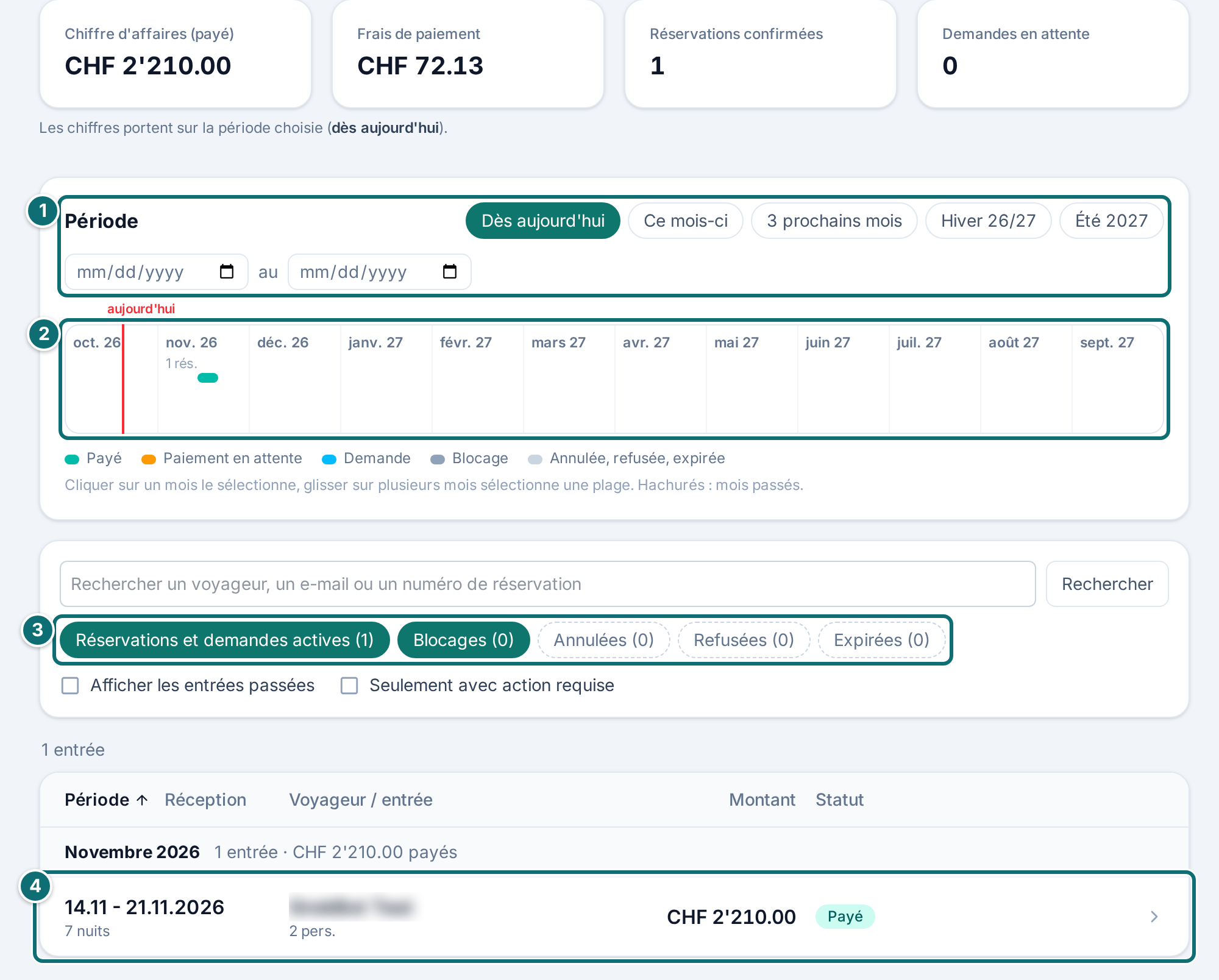Viewport: 1219px width, 980px height.
Task: Click the end date mm/dd/yyyy field
Action: (x=380, y=272)
